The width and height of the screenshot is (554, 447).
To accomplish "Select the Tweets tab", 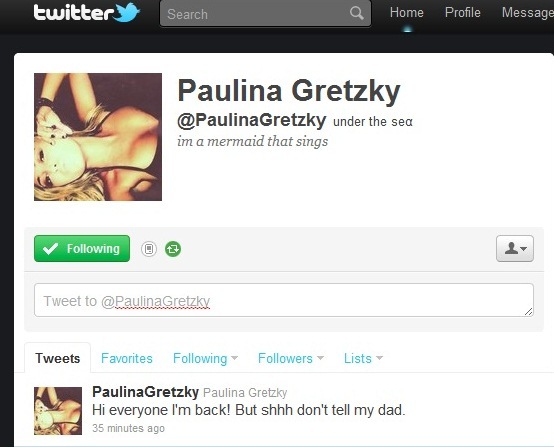I will point(58,358).
